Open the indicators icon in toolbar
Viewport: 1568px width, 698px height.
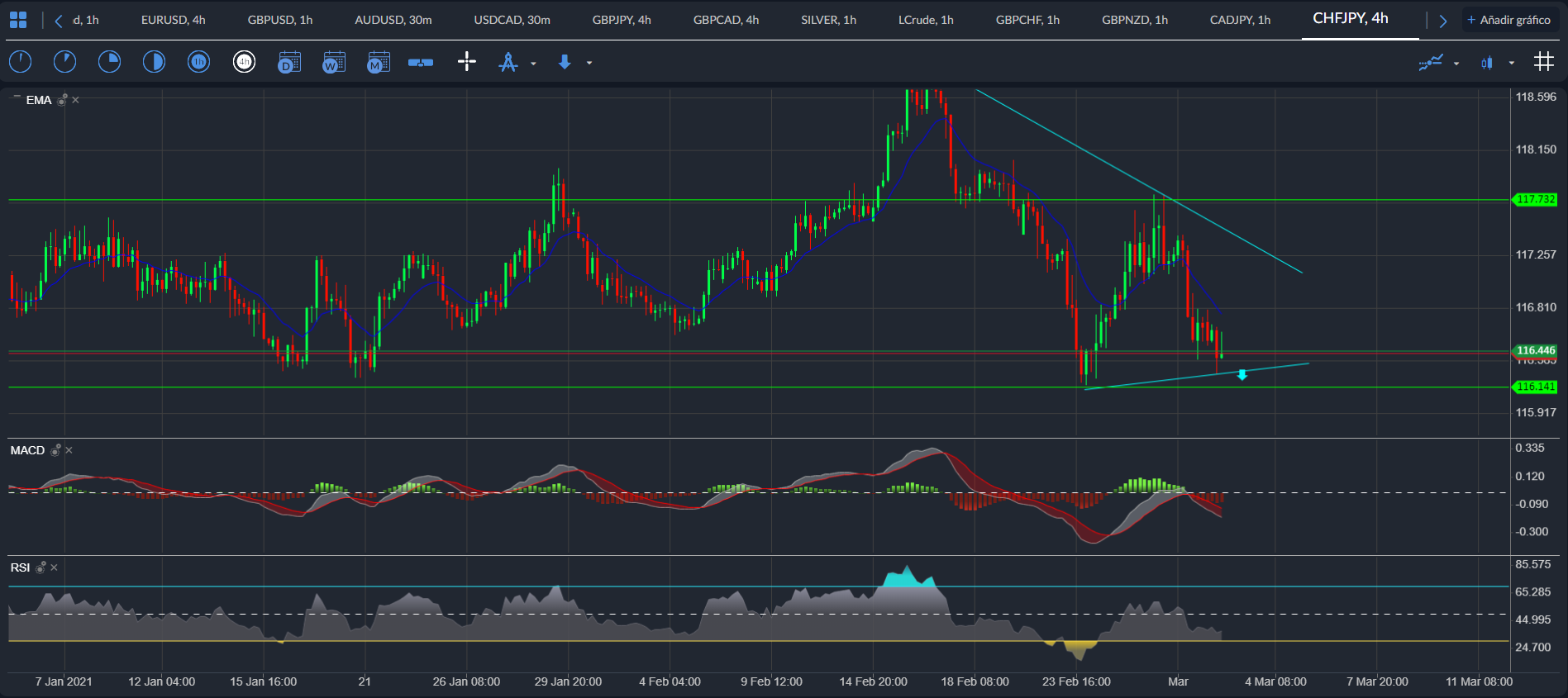point(1431,62)
